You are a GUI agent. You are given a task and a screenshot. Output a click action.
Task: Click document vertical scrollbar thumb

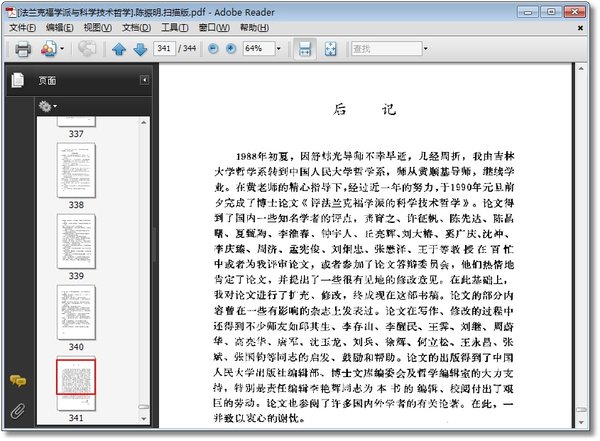click(x=581, y=410)
